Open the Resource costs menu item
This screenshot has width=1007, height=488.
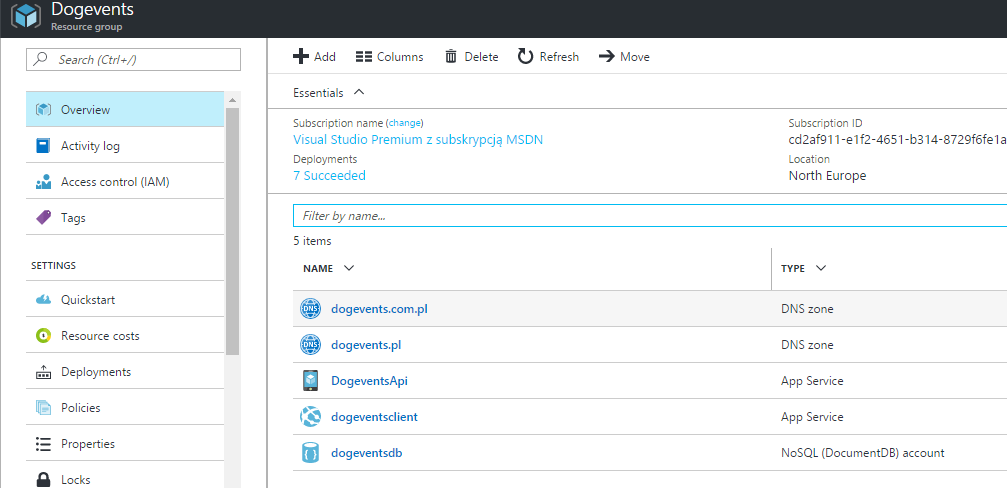100,336
